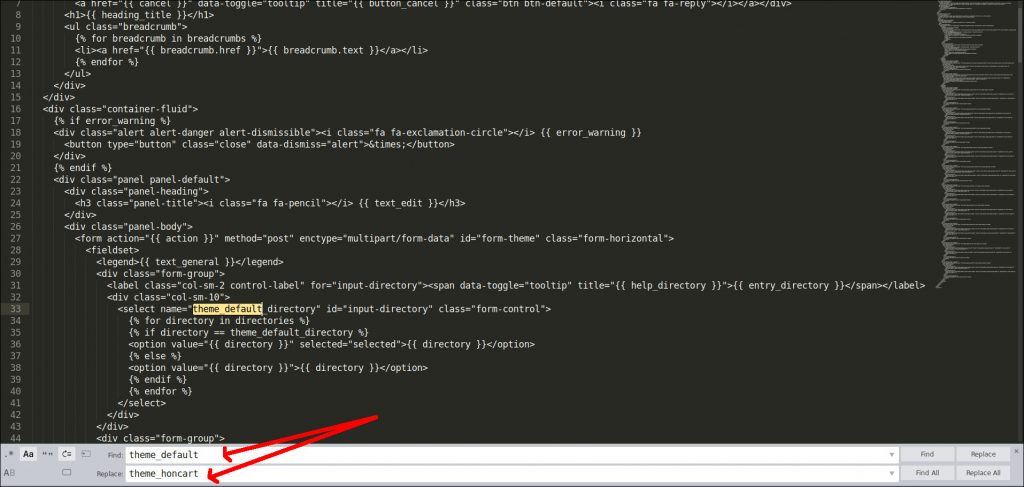Click line number 33 in the gutter
This screenshot has height=487, width=1024.
(x=15, y=309)
